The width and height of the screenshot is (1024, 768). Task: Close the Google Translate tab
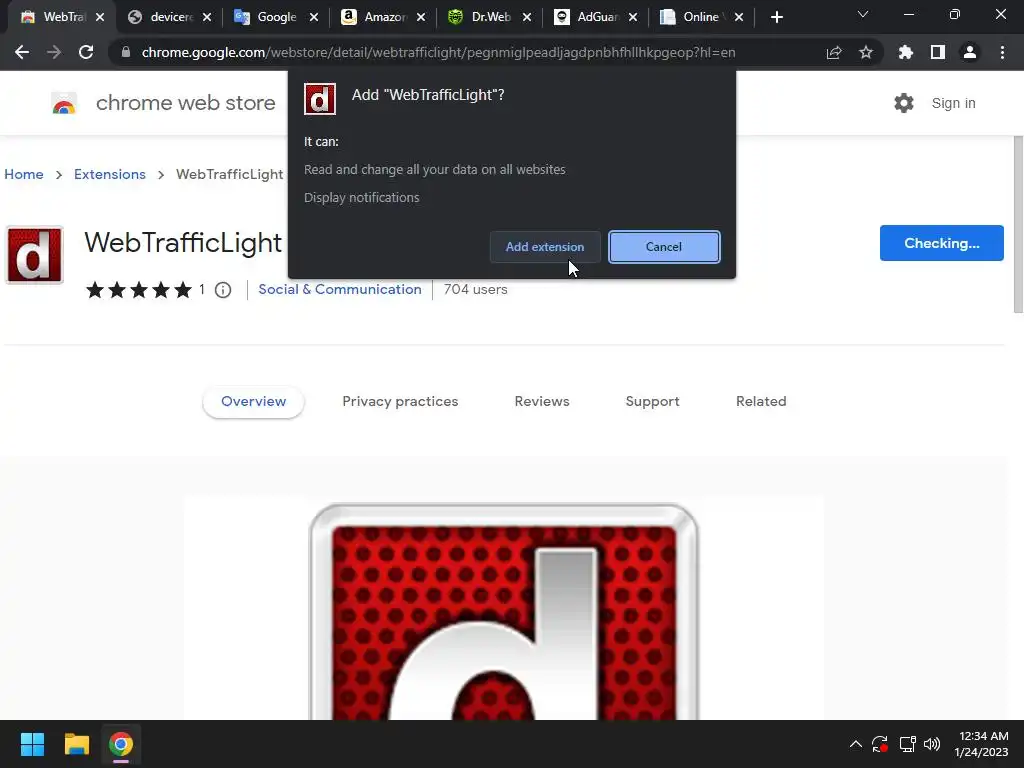[314, 18]
